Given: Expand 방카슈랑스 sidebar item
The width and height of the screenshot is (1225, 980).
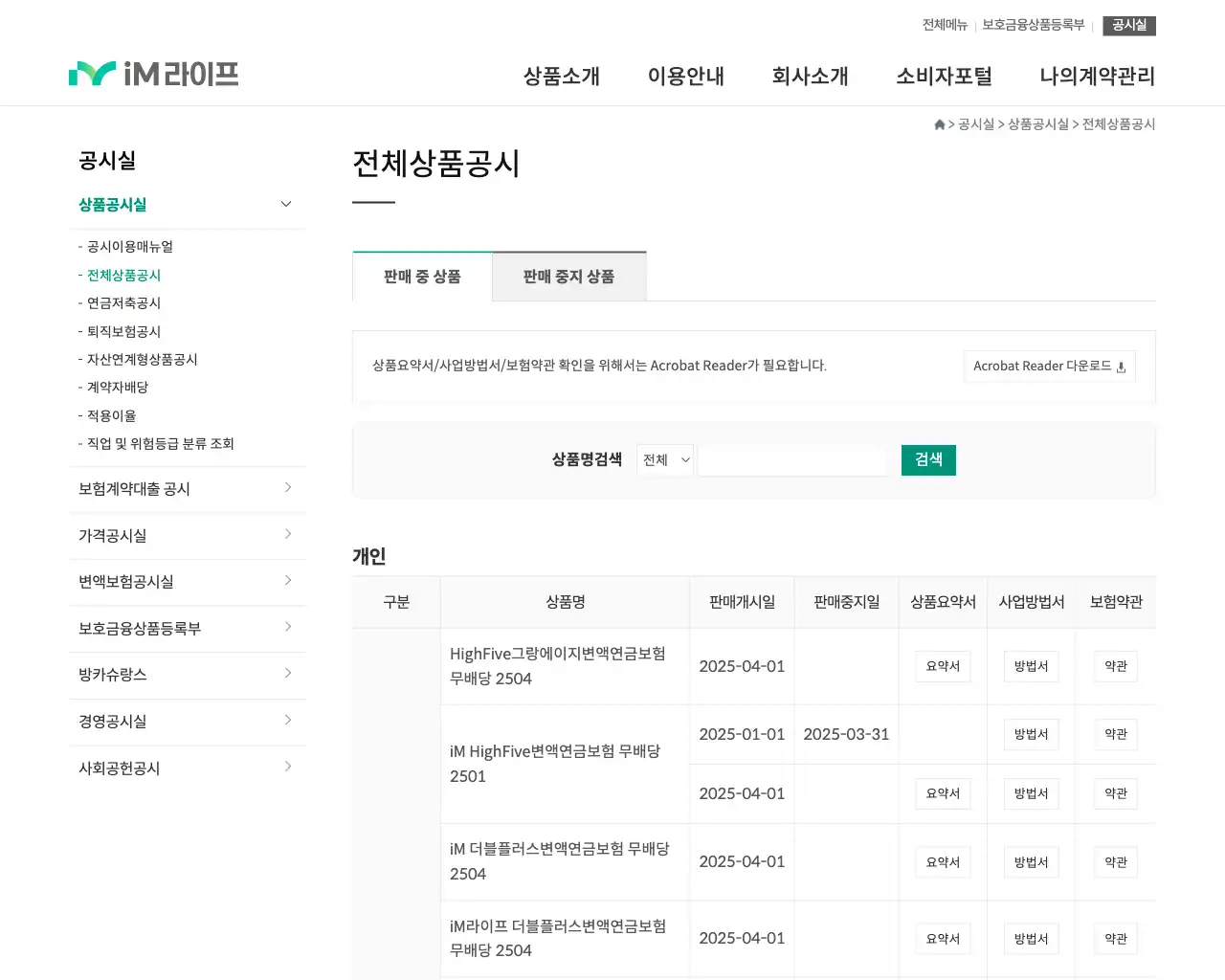Looking at the screenshot, I should coord(188,675).
